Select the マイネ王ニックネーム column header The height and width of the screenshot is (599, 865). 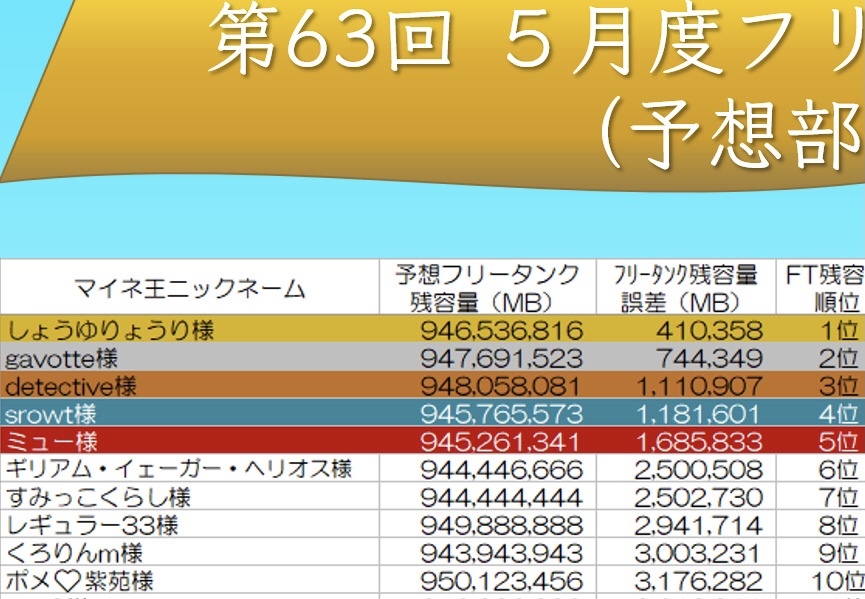189,288
